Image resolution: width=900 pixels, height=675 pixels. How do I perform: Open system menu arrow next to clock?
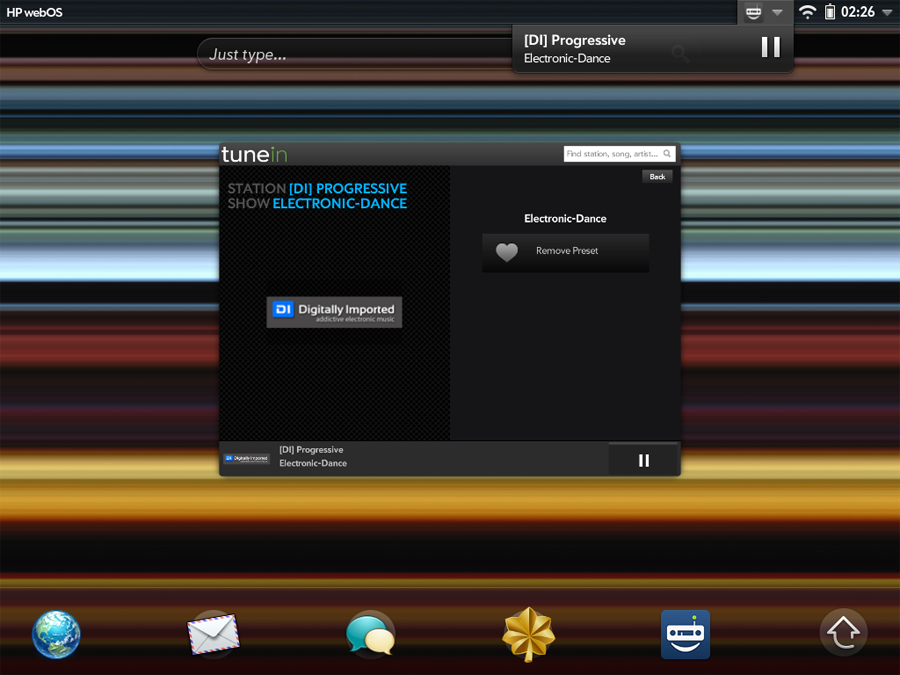pyautogui.click(x=887, y=13)
